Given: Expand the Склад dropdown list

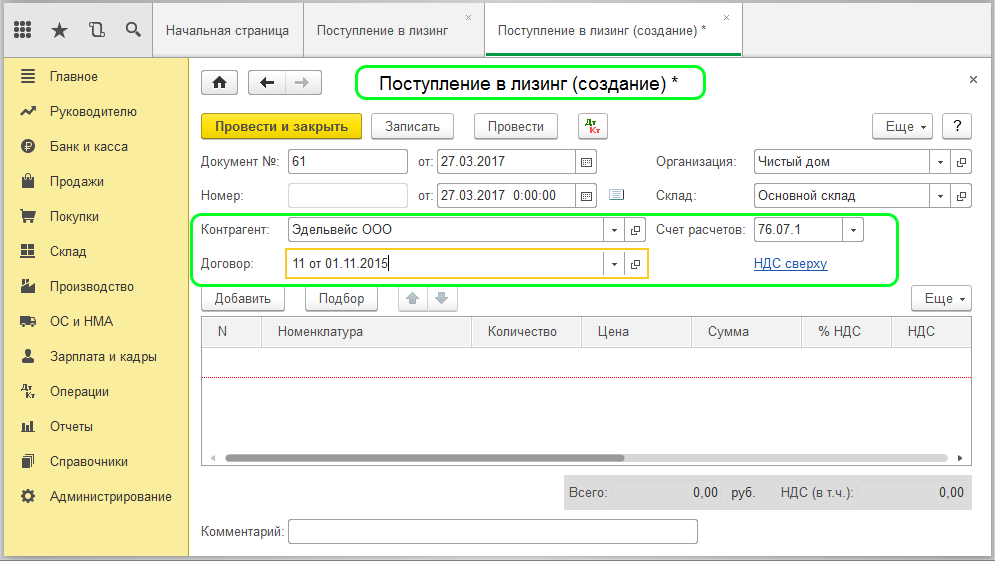Looking at the screenshot, I should [x=940, y=195].
